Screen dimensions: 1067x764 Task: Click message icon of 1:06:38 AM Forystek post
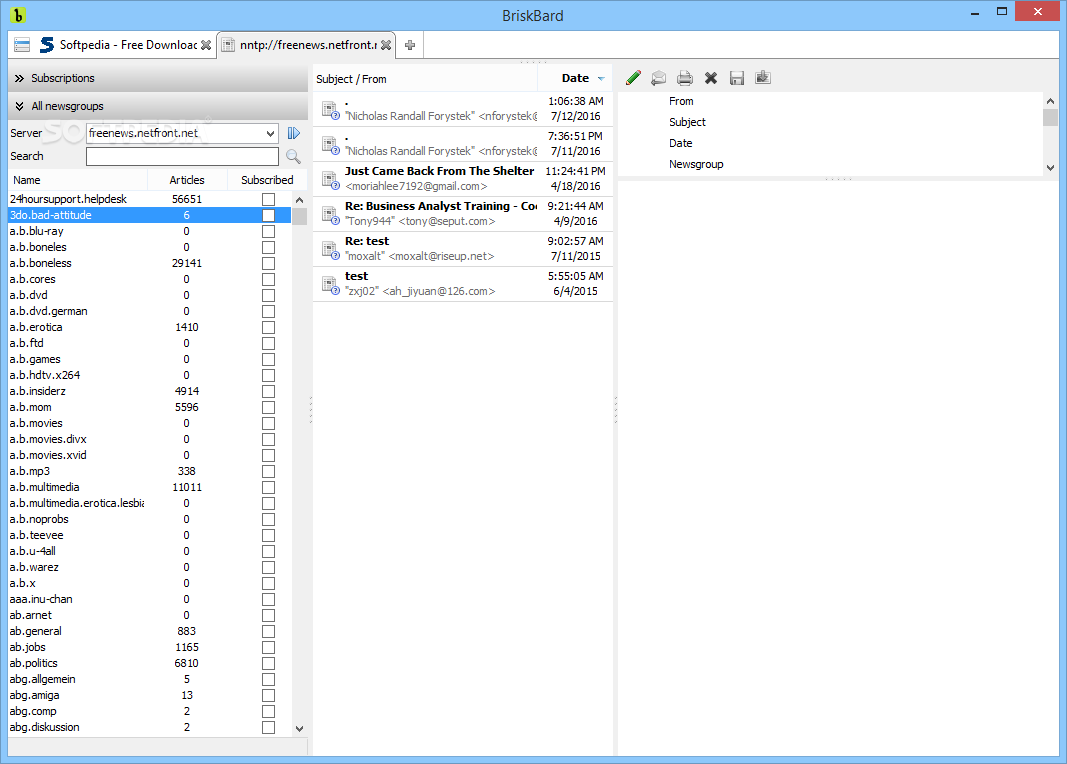point(331,110)
